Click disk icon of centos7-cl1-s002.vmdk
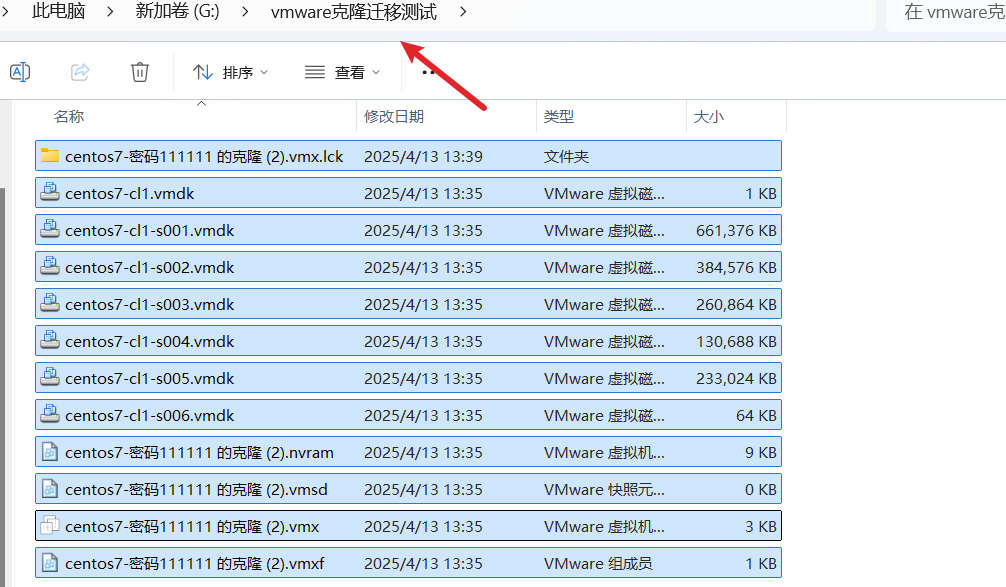Image resolution: width=1006 pixels, height=587 pixels. pyautogui.click(x=49, y=266)
